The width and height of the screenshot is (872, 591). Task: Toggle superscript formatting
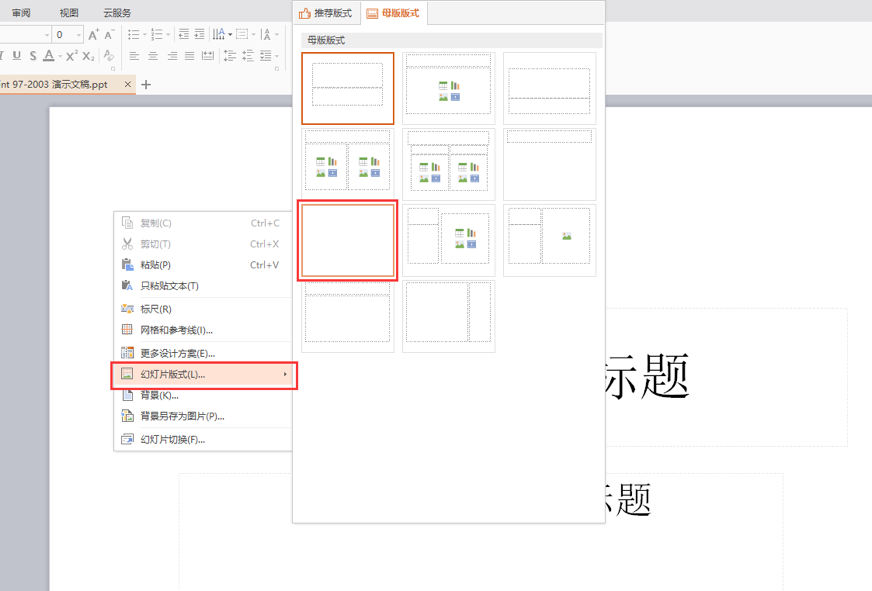(x=72, y=56)
